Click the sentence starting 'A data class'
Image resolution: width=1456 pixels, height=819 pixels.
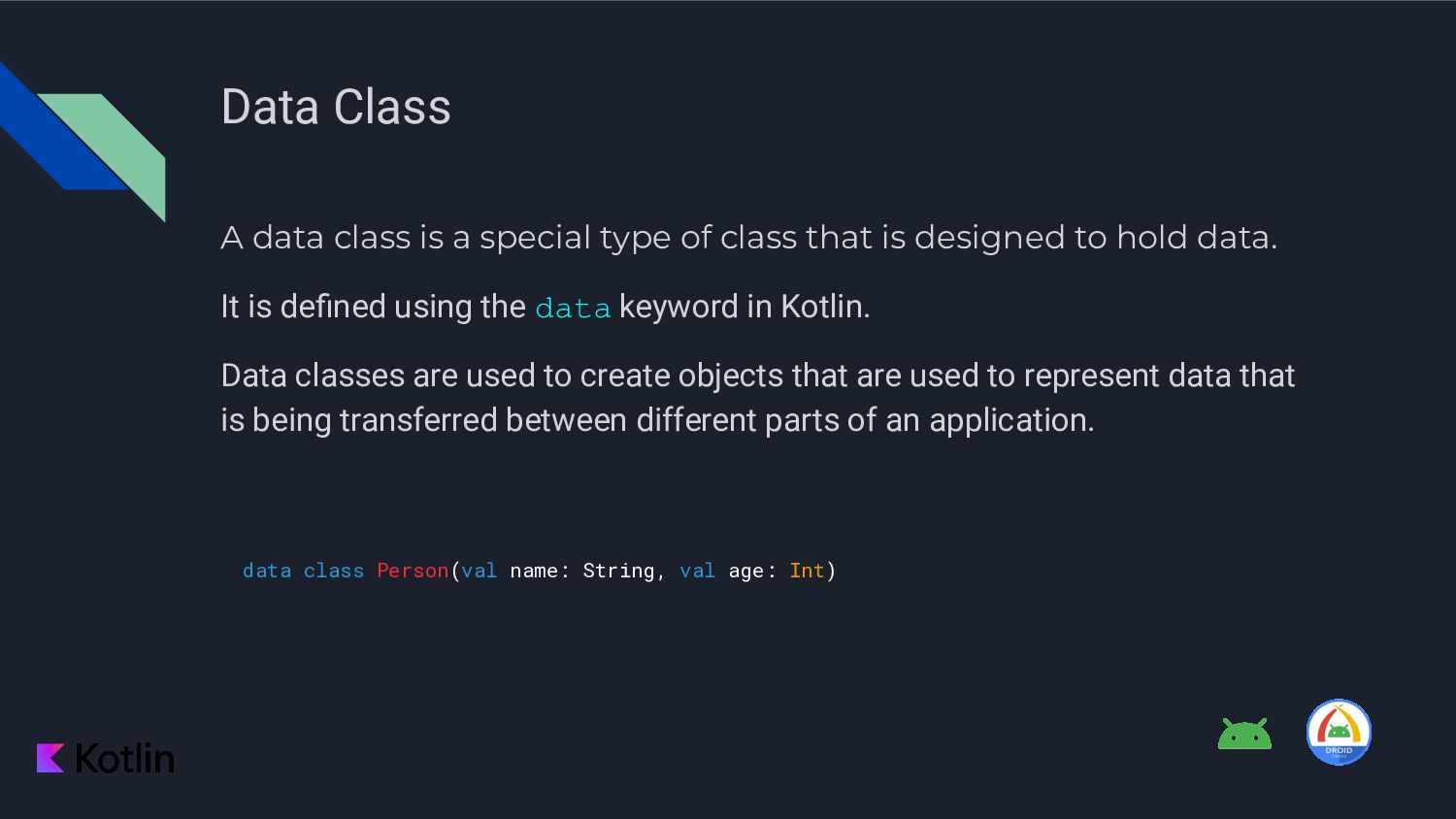748,238
